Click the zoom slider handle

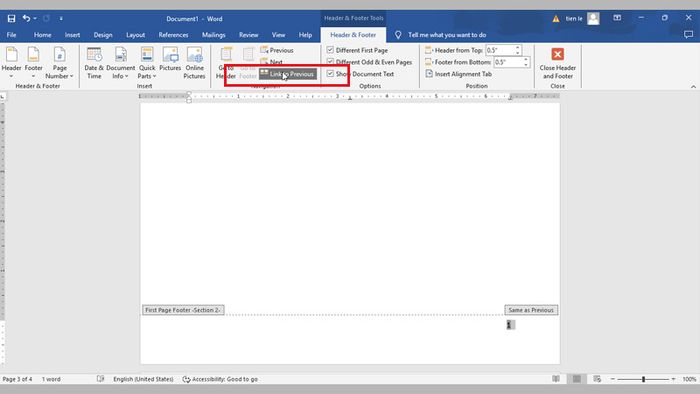(x=643, y=379)
